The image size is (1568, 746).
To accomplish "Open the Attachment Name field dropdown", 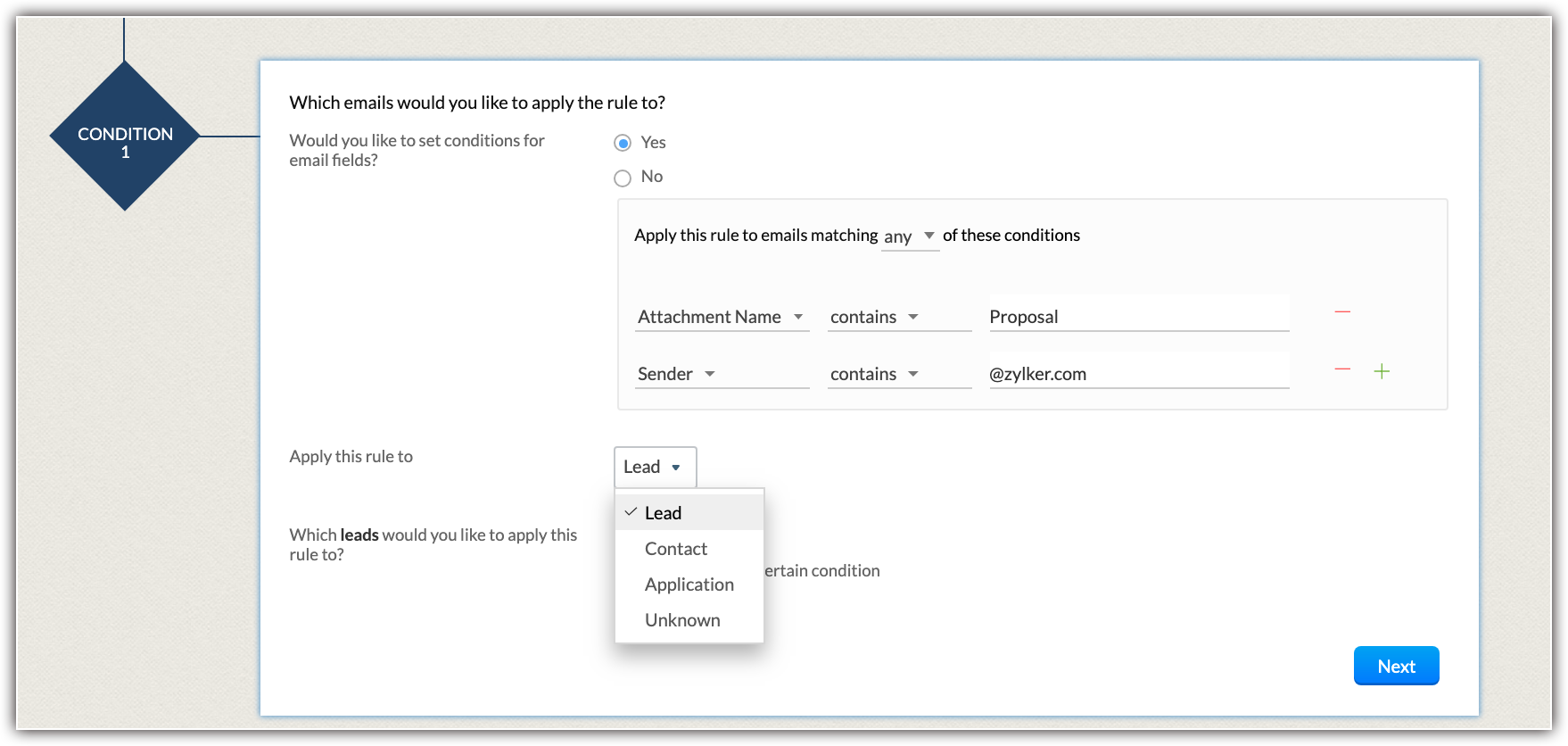I will coord(722,317).
